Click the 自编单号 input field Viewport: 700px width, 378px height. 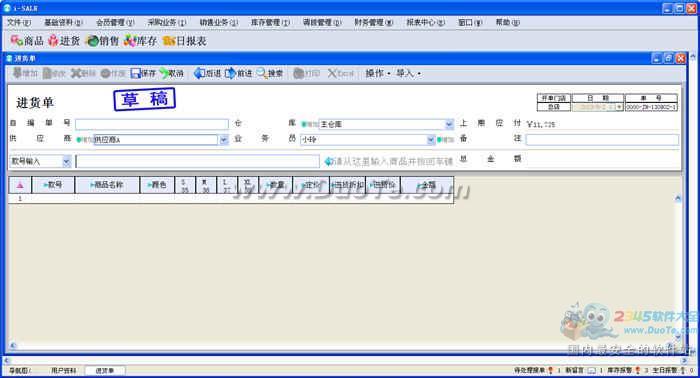point(152,124)
